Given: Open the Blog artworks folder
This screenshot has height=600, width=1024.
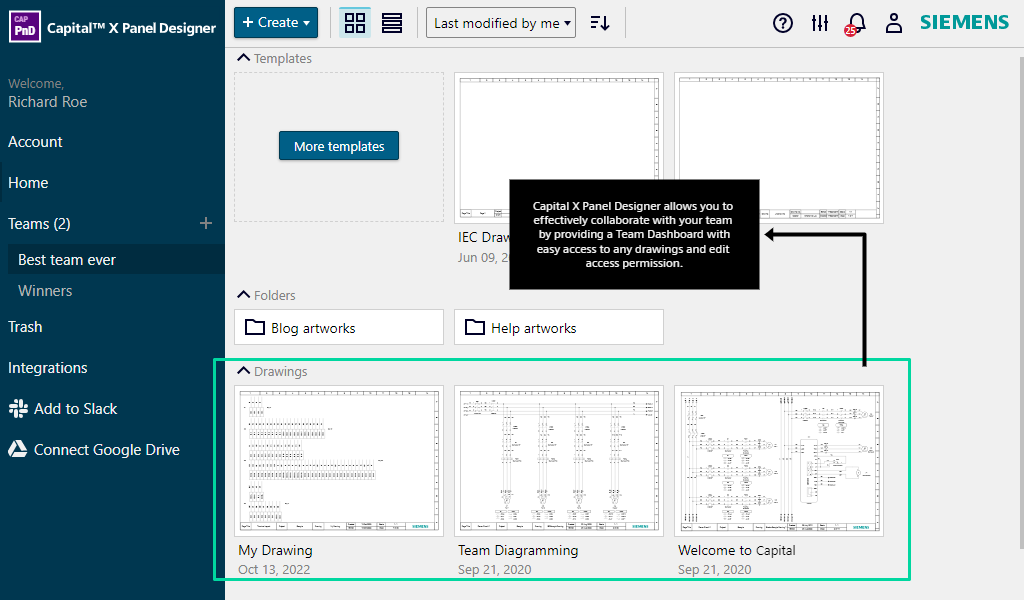Looking at the screenshot, I should (339, 327).
